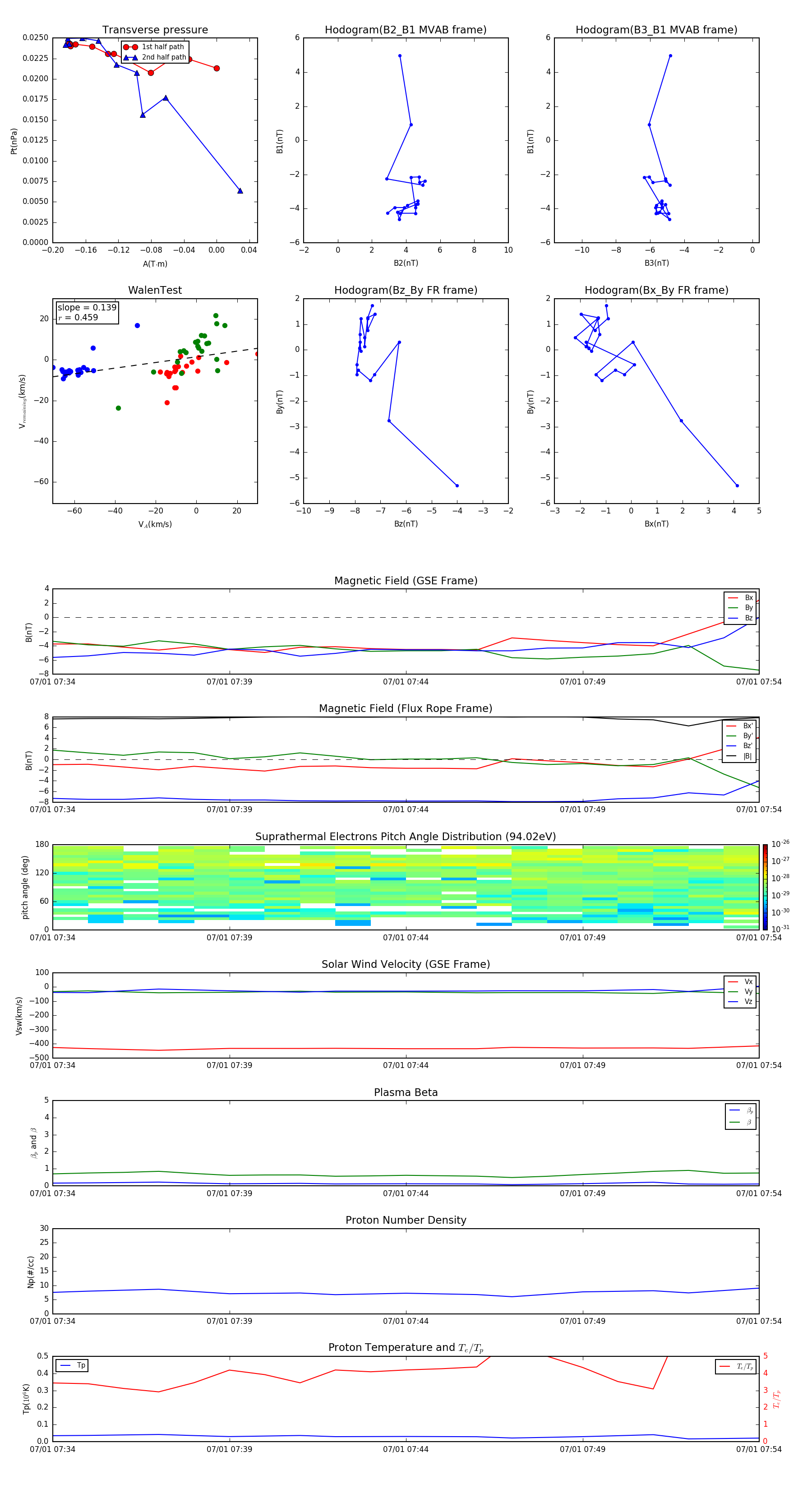Click the lowest point of Bz_By hodogram

point(457,486)
